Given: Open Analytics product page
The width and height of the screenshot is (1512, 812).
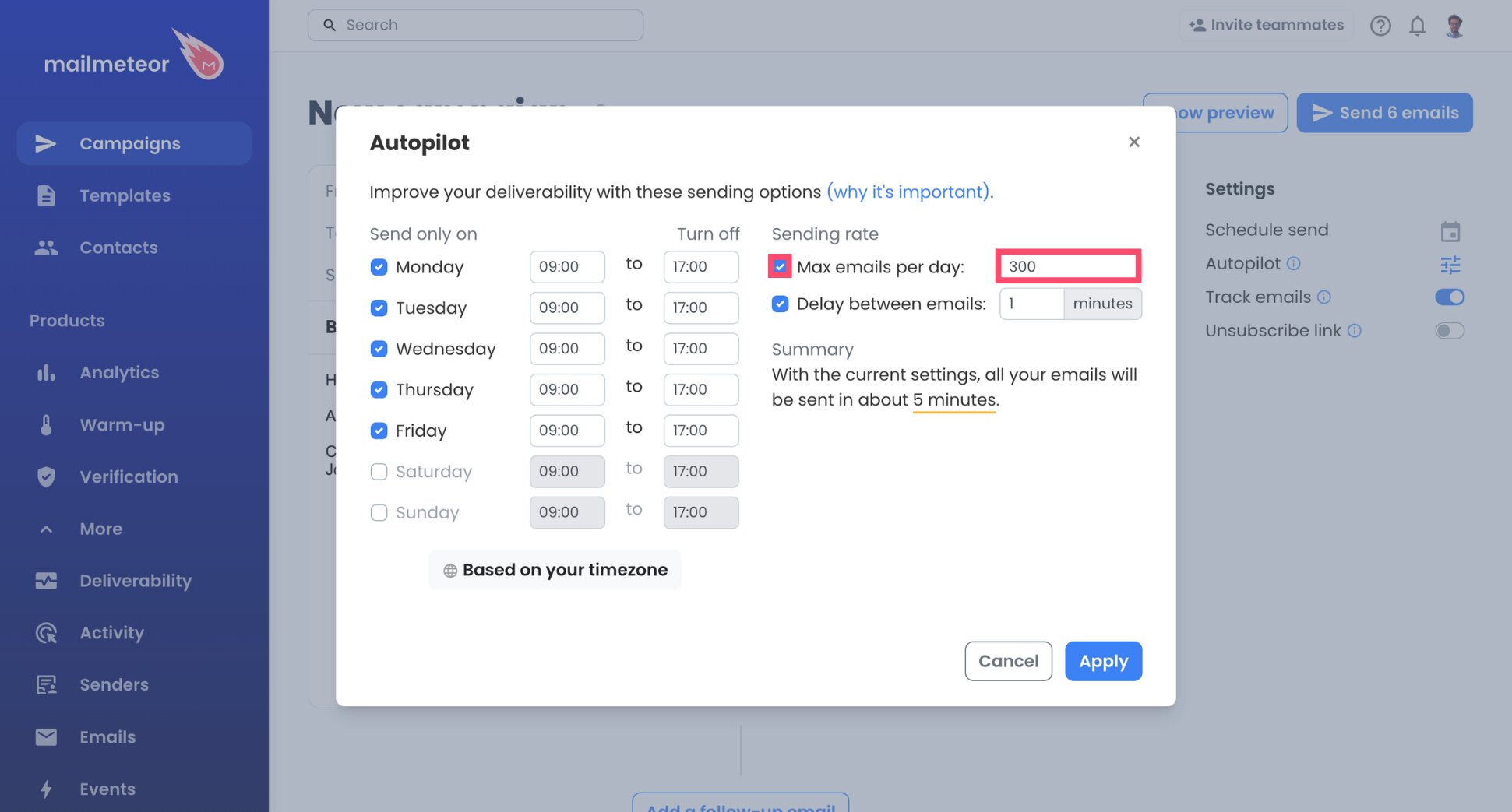Looking at the screenshot, I should click(119, 372).
